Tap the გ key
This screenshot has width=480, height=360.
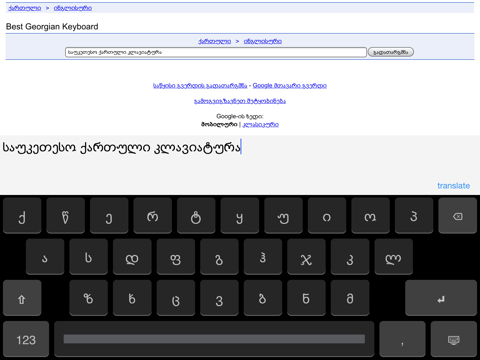(219, 257)
